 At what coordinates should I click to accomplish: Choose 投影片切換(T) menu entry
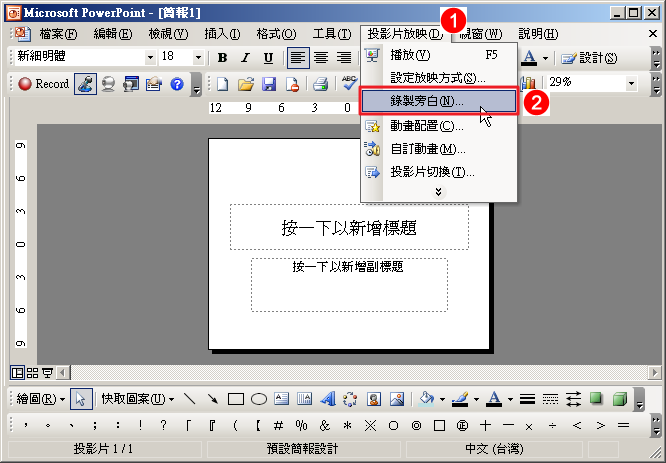coord(439,172)
